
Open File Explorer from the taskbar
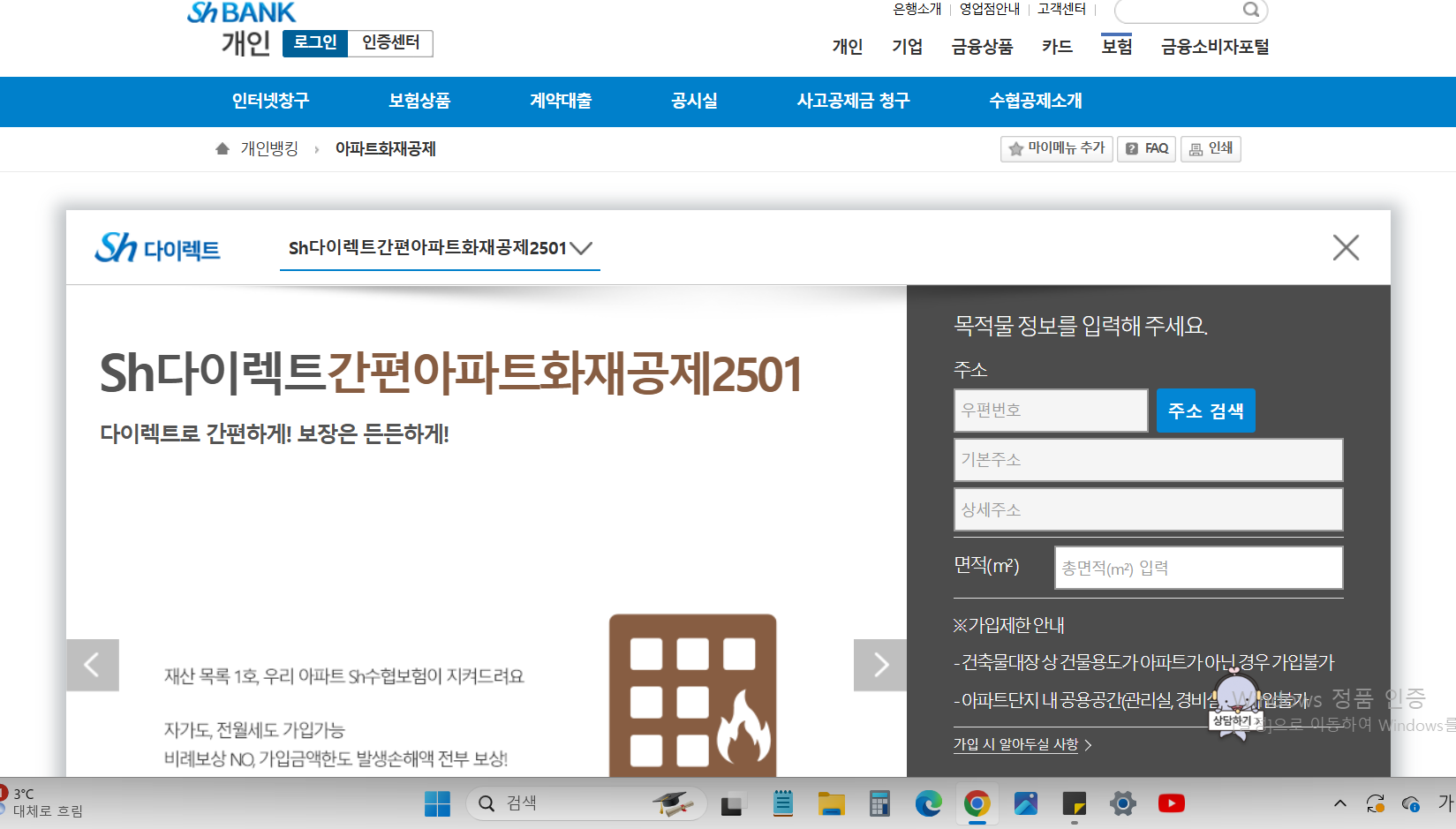point(831,803)
